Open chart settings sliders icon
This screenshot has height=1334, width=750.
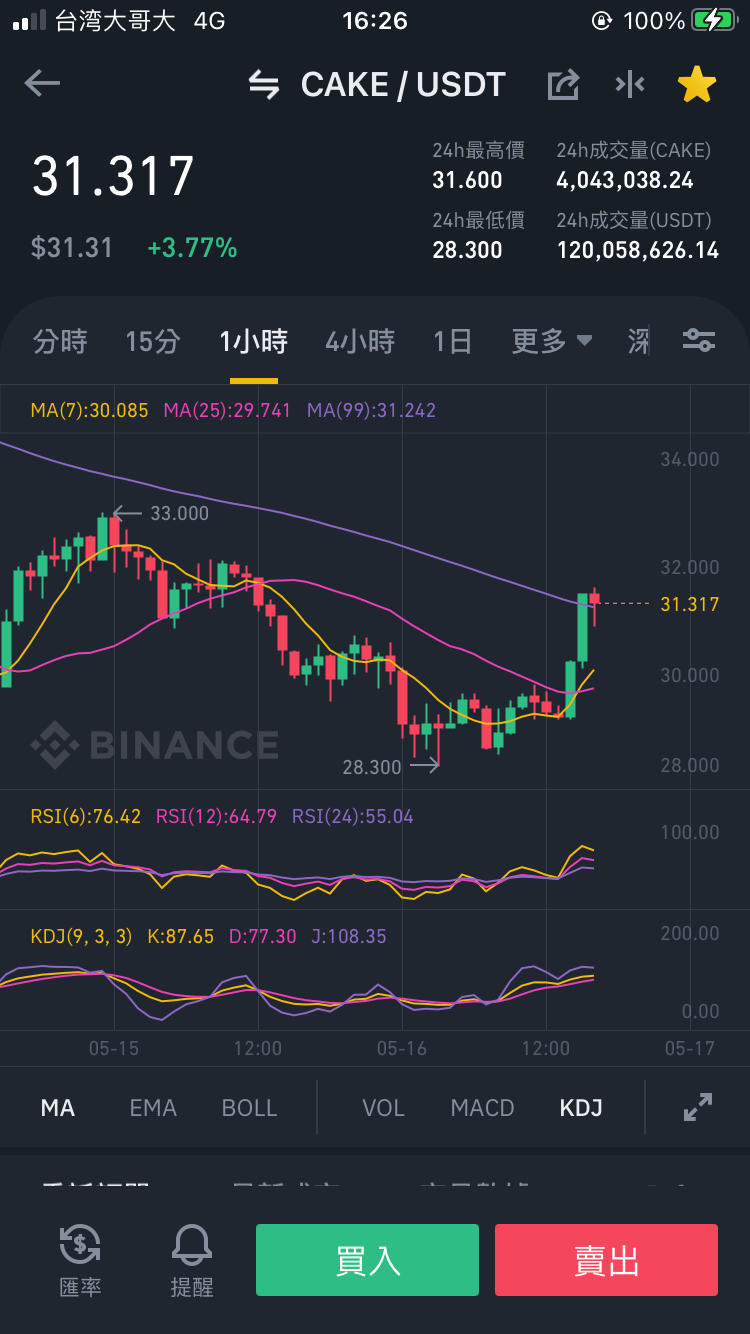point(699,341)
